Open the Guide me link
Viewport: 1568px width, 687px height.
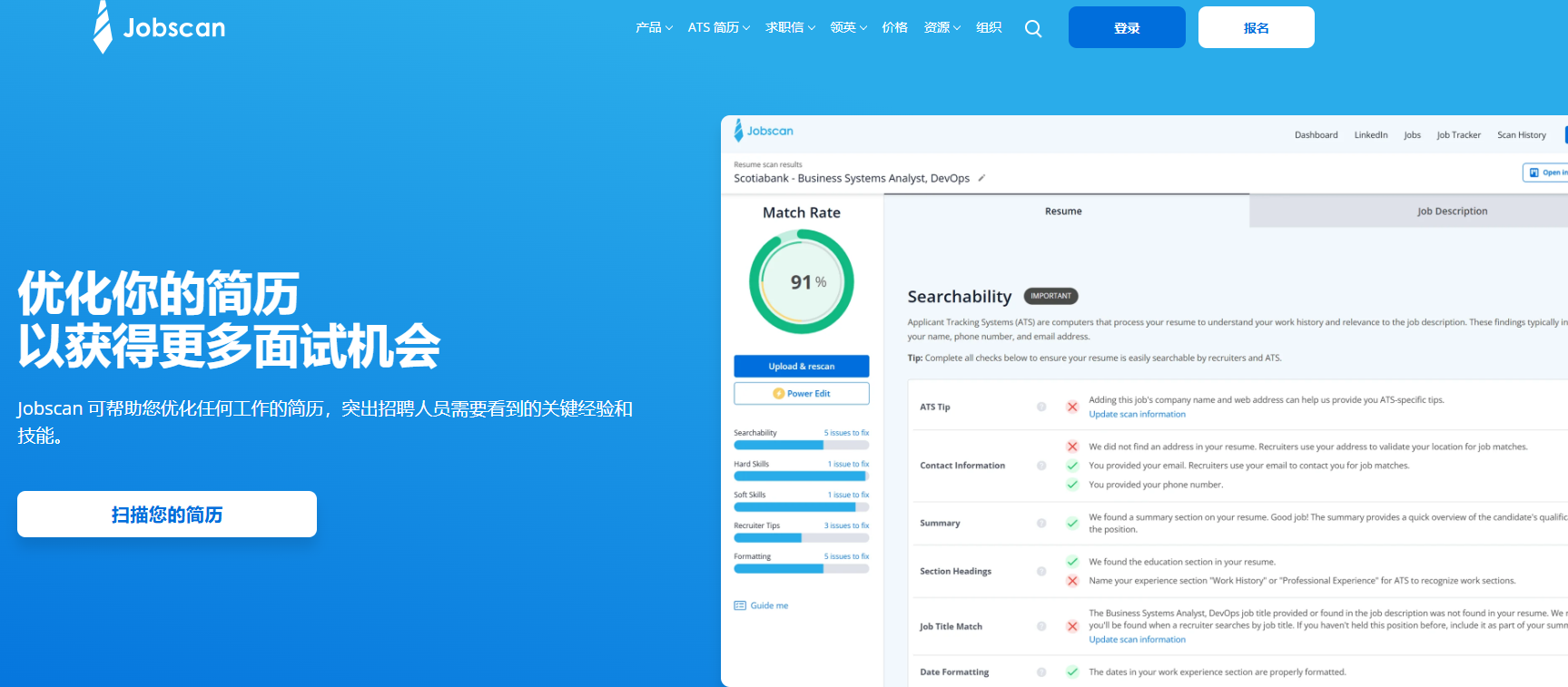[769, 605]
